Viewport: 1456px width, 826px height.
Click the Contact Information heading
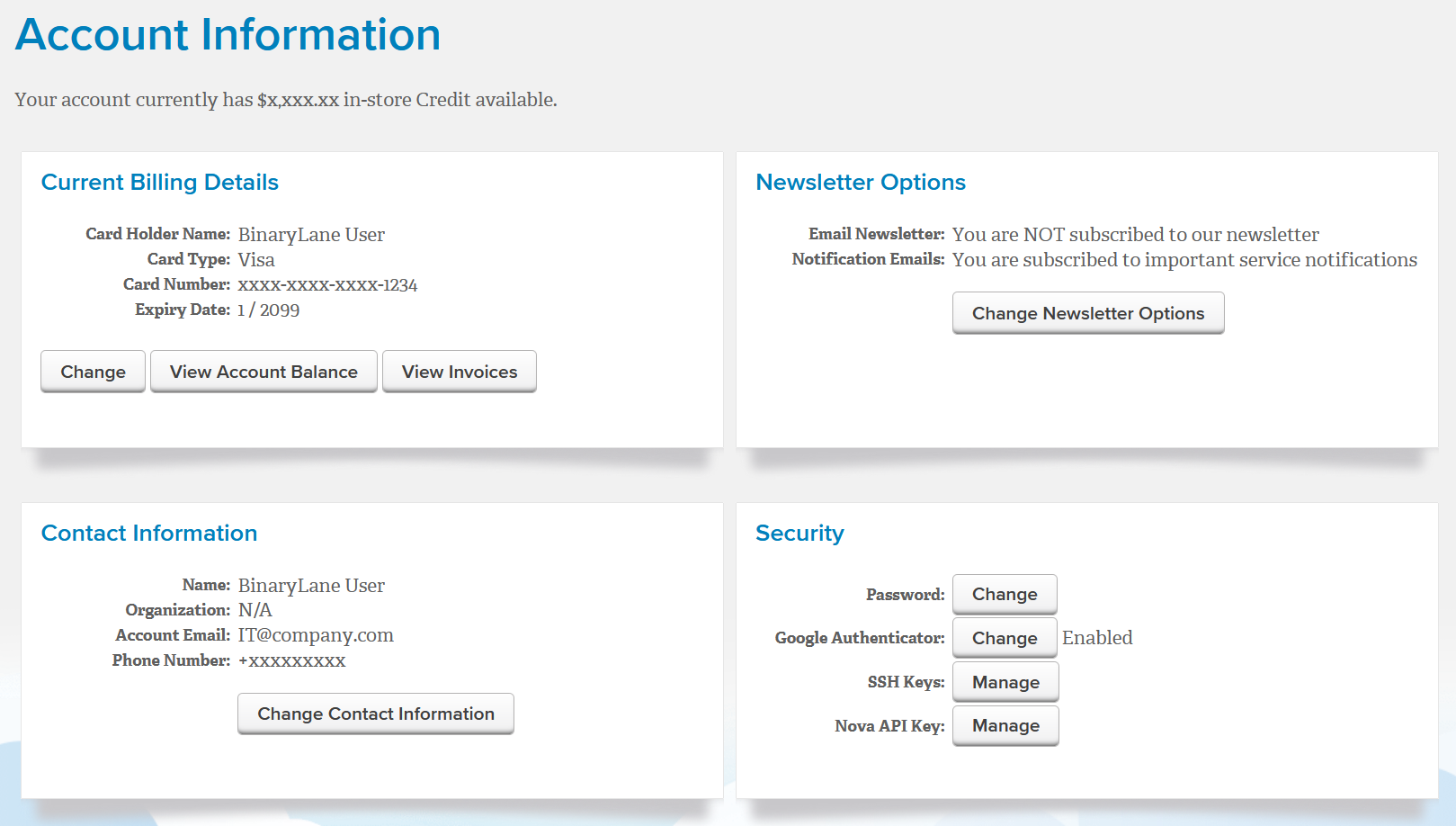coord(149,533)
